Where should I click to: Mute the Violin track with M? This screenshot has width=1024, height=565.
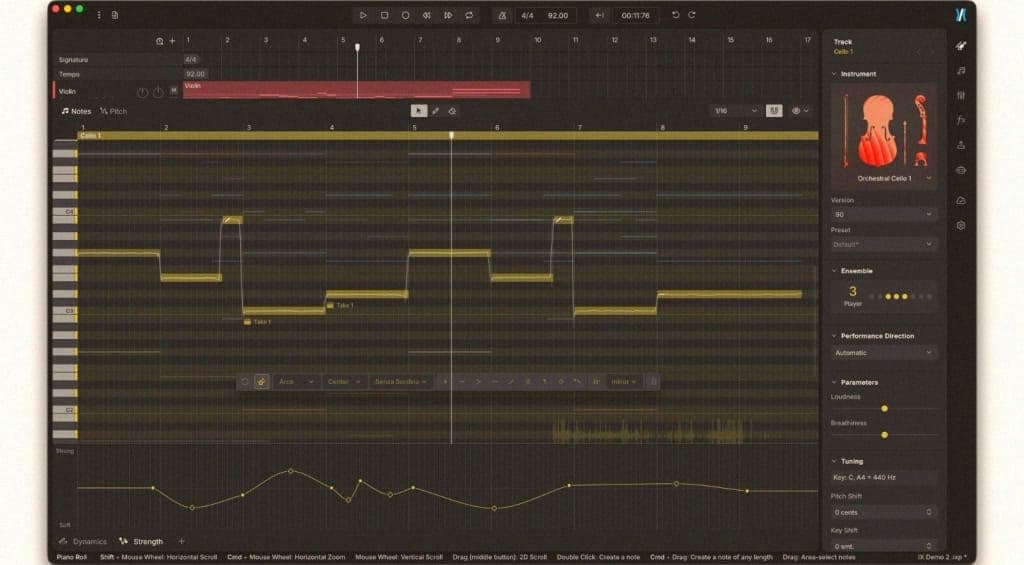click(x=174, y=91)
